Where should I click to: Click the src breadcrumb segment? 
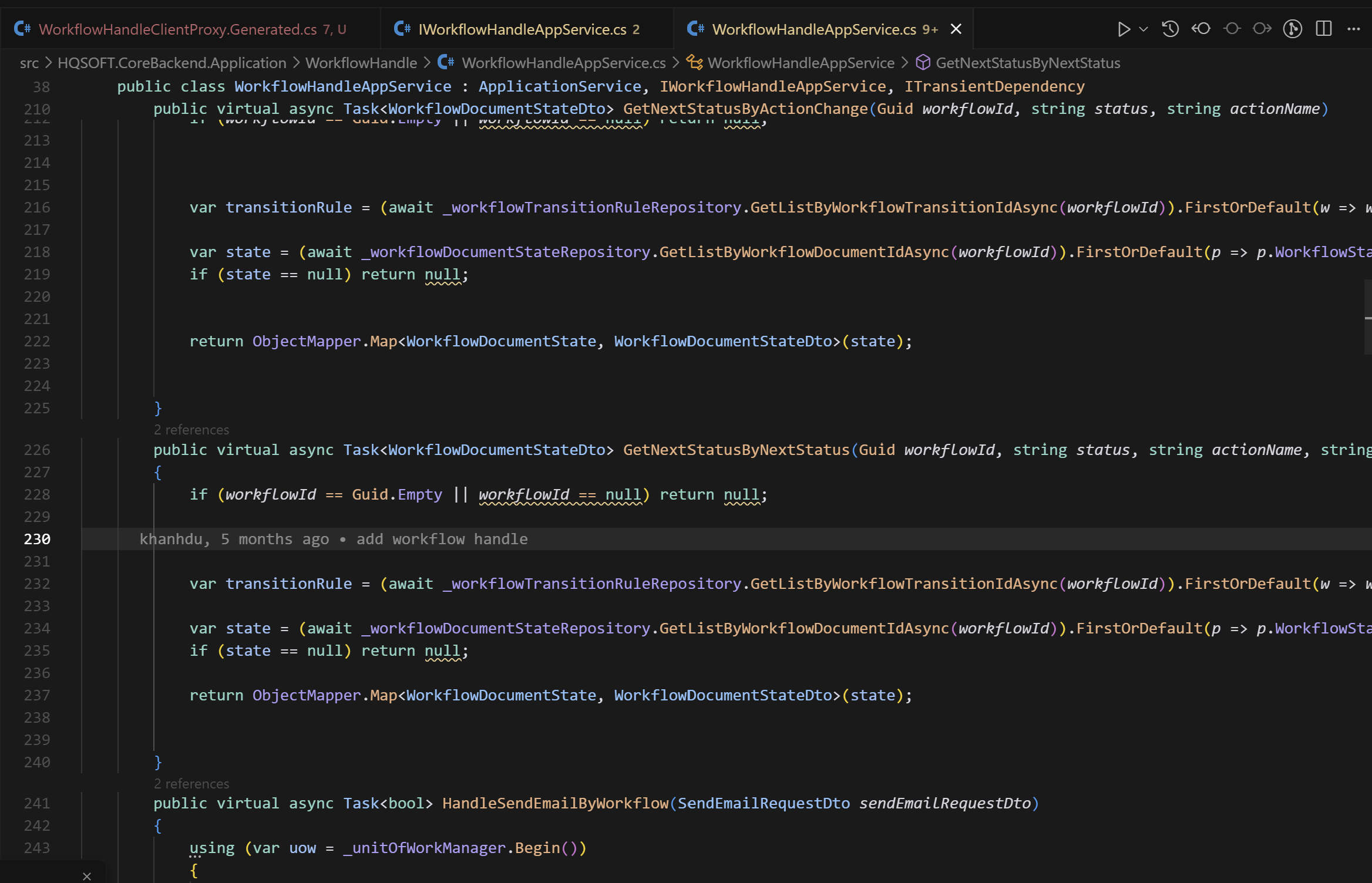[x=29, y=63]
